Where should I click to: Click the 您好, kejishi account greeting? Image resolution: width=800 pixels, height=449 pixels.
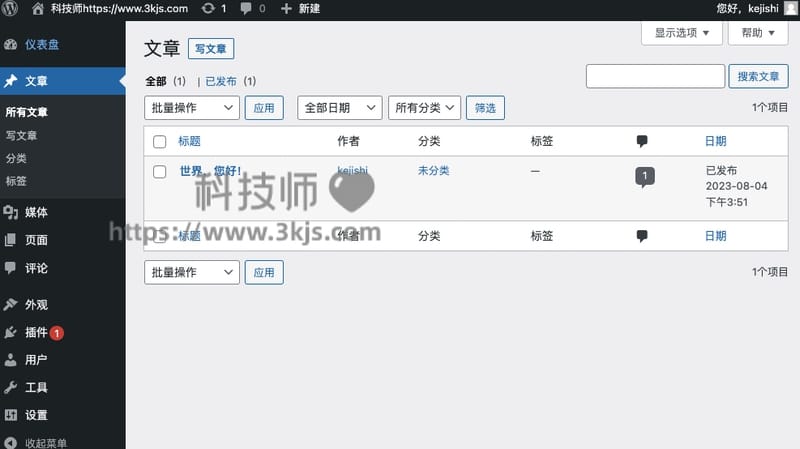747,9
